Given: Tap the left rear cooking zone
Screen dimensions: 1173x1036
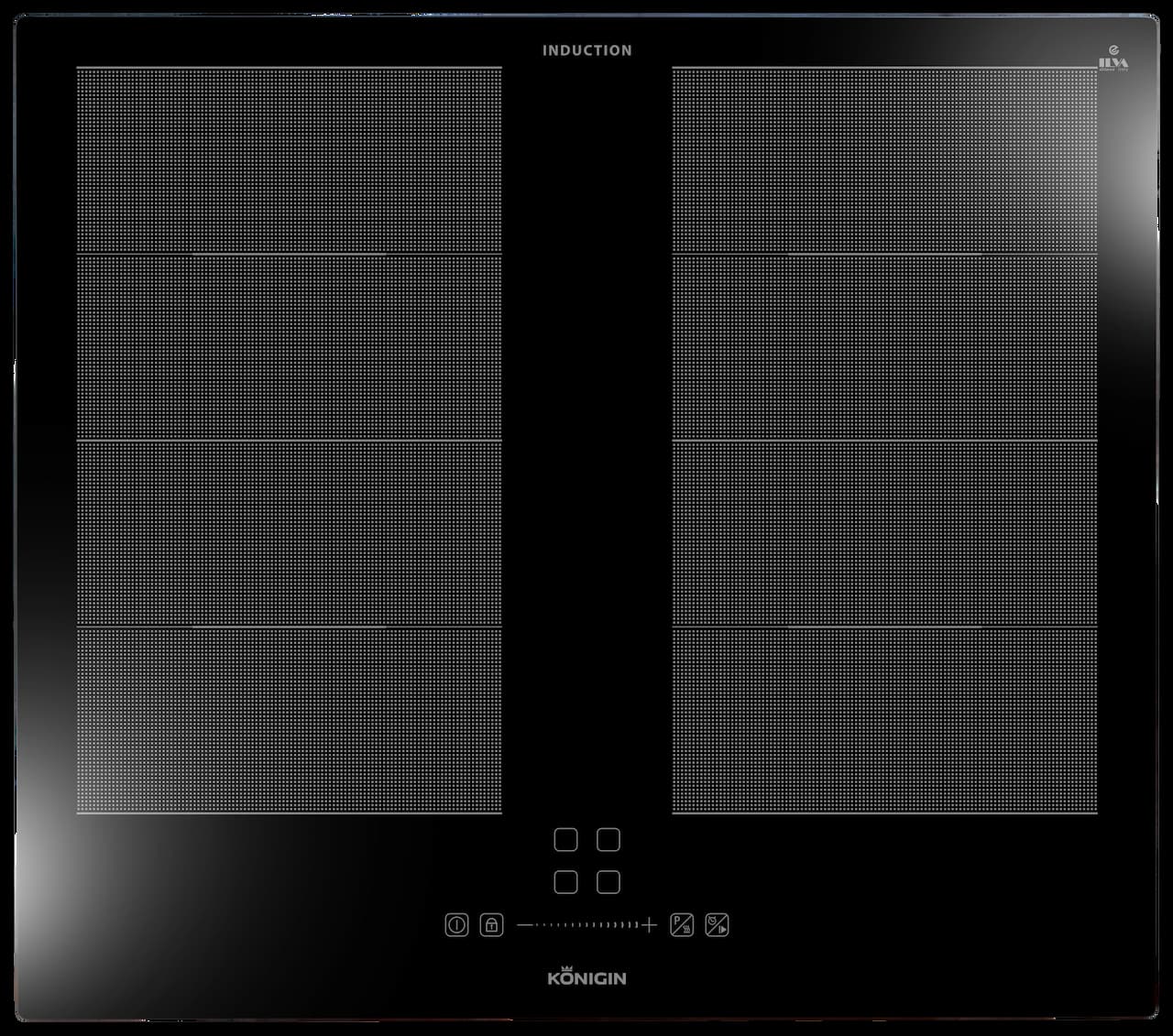Looking at the screenshot, I should click(289, 159).
